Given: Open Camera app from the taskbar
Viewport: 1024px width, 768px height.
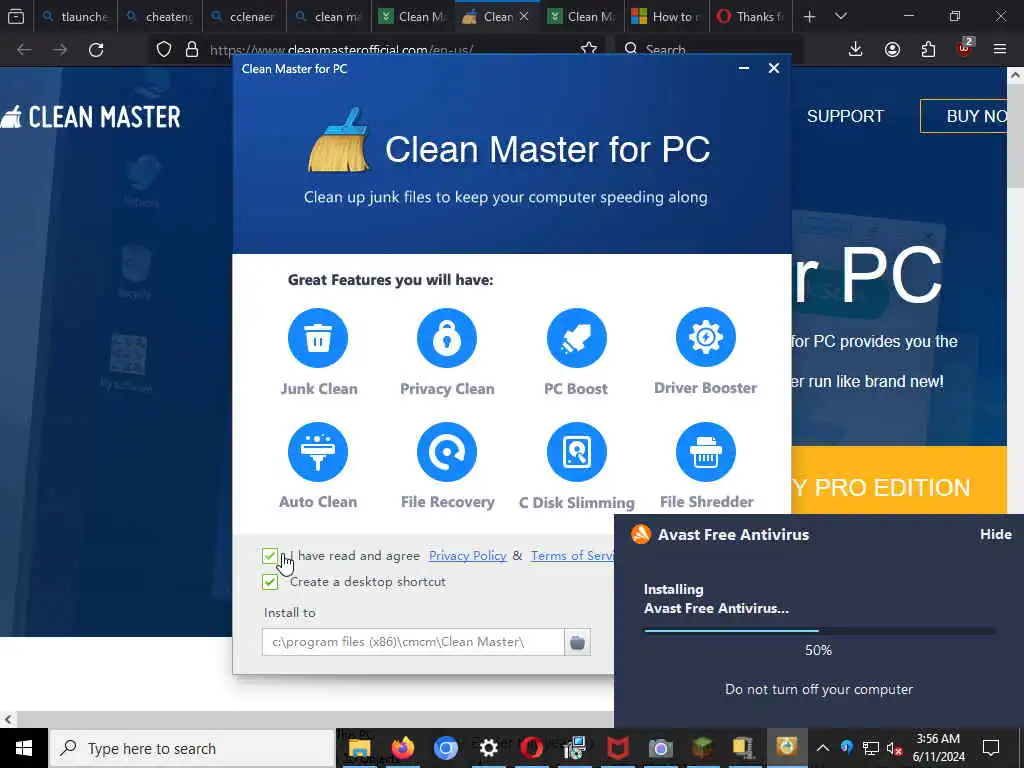Looking at the screenshot, I should pyautogui.click(x=660, y=748).
